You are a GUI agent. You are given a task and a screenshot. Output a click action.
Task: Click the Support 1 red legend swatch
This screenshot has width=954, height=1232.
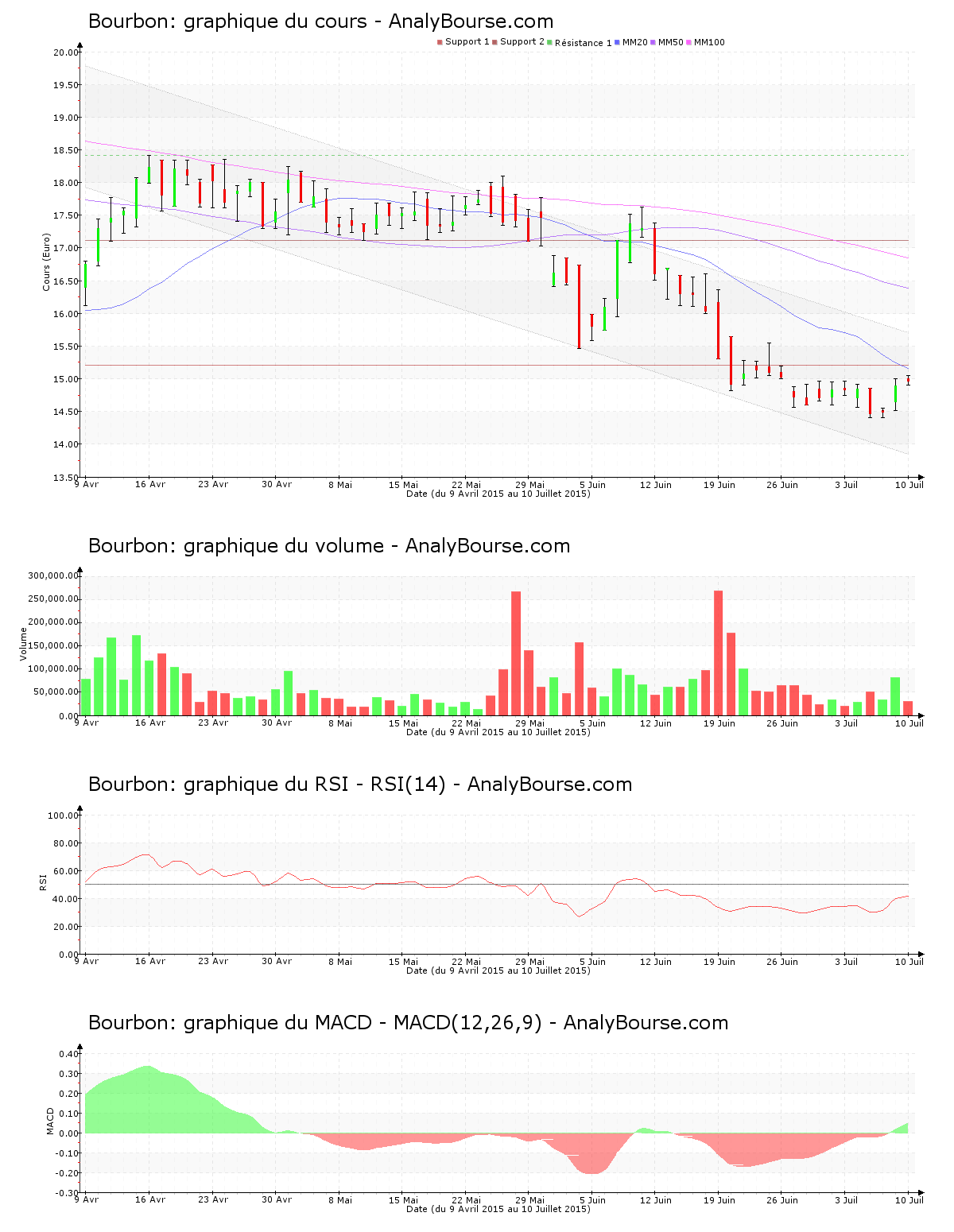440,42
